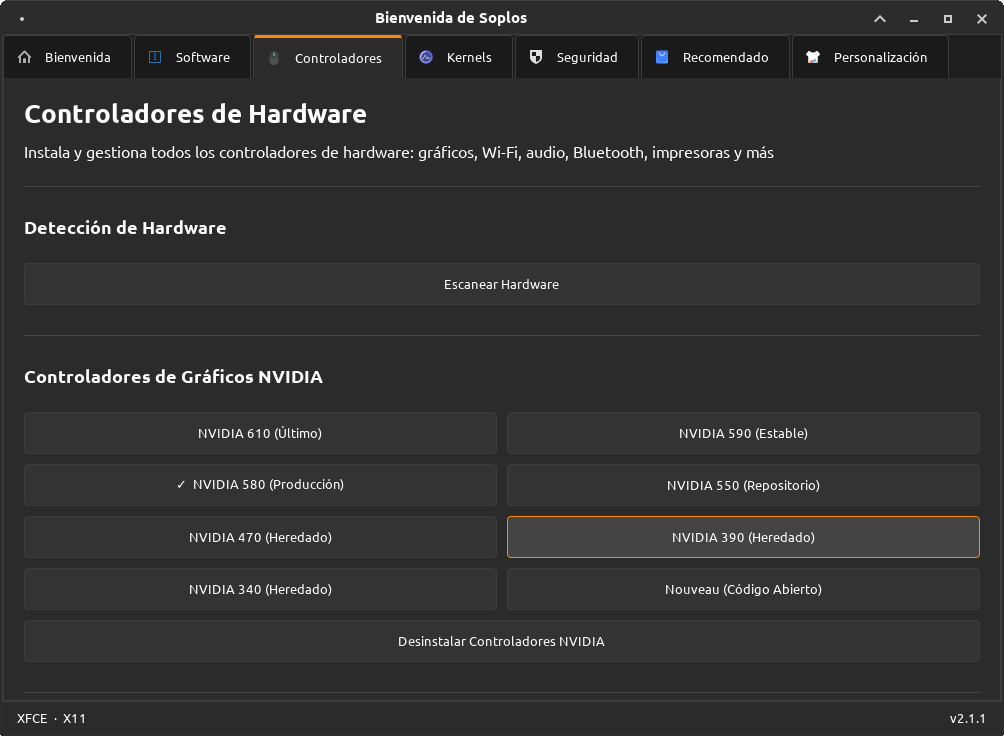Click the Controladores de Hardware heading

[x=195, y=114]
